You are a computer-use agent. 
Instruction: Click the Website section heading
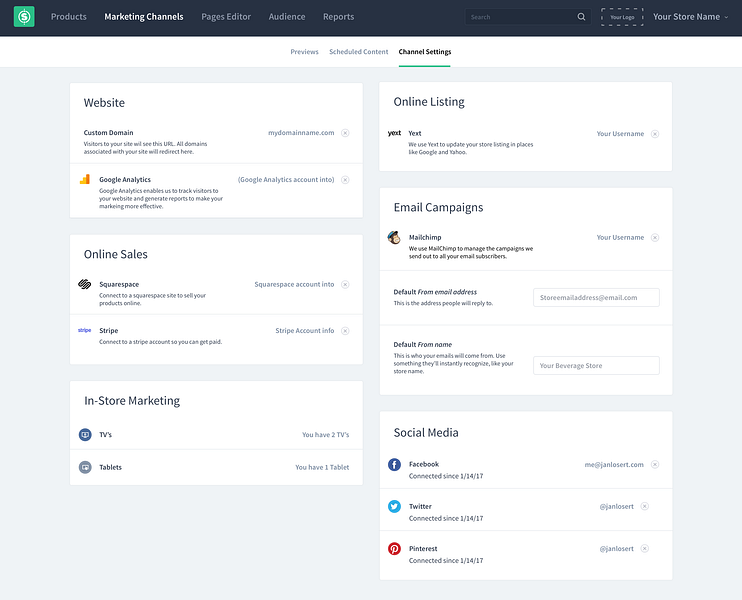(104, 103)
